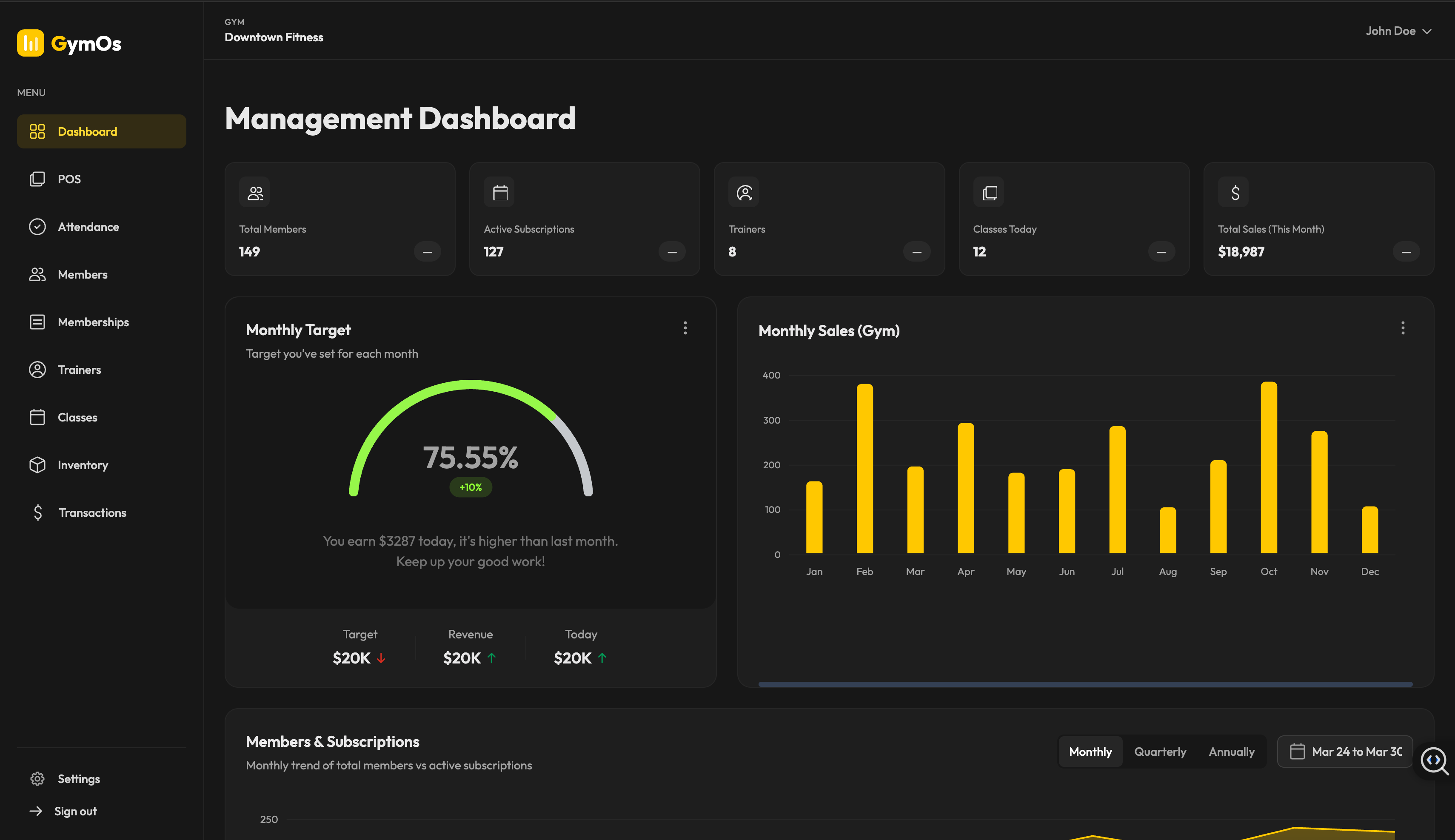Open Transactions dollar icon
The width and height of the screenshot is (1455, 840).
coord(37,513)
